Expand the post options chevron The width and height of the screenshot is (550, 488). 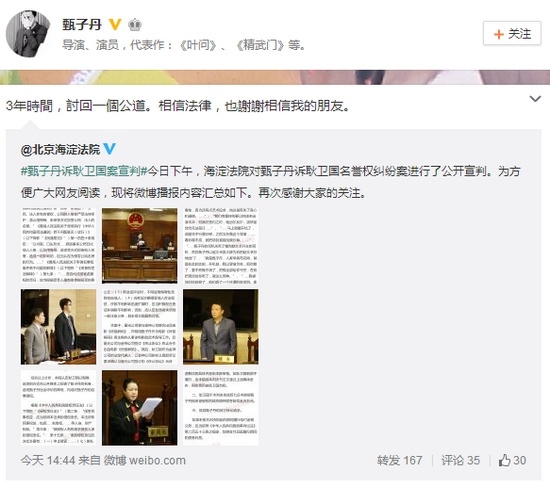[535, 99]
